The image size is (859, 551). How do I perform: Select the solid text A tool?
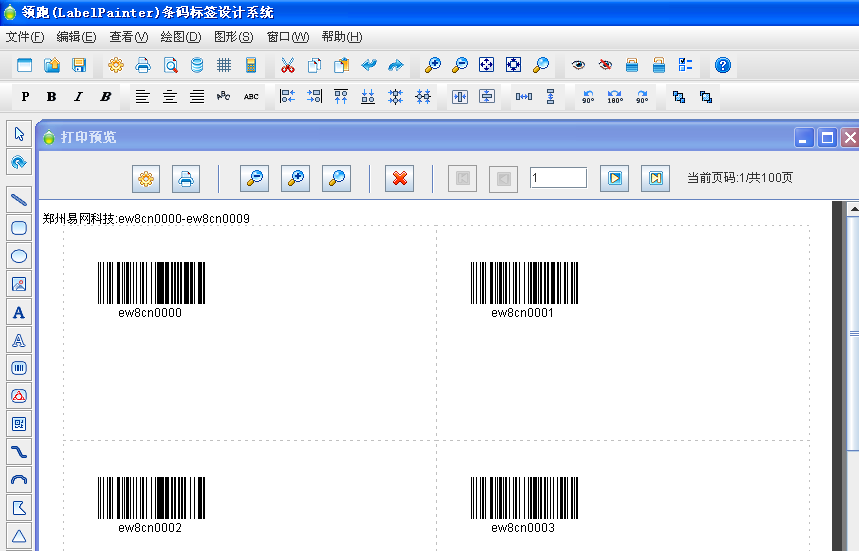19,312
